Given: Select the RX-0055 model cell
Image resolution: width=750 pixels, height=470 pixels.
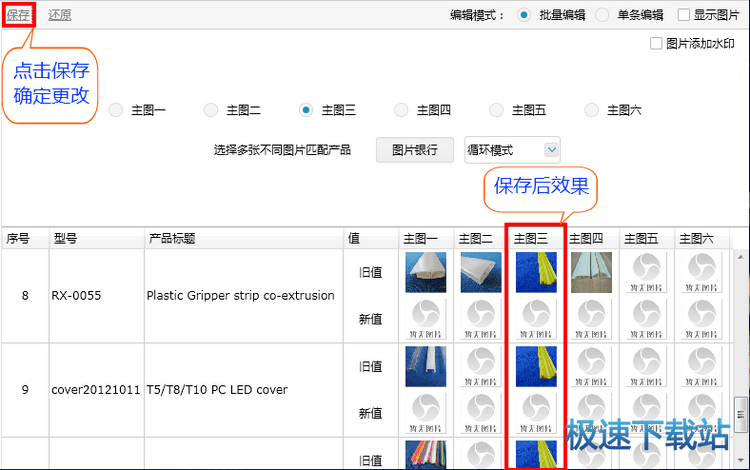Looking at the screenshot, I should coord(96,295).
